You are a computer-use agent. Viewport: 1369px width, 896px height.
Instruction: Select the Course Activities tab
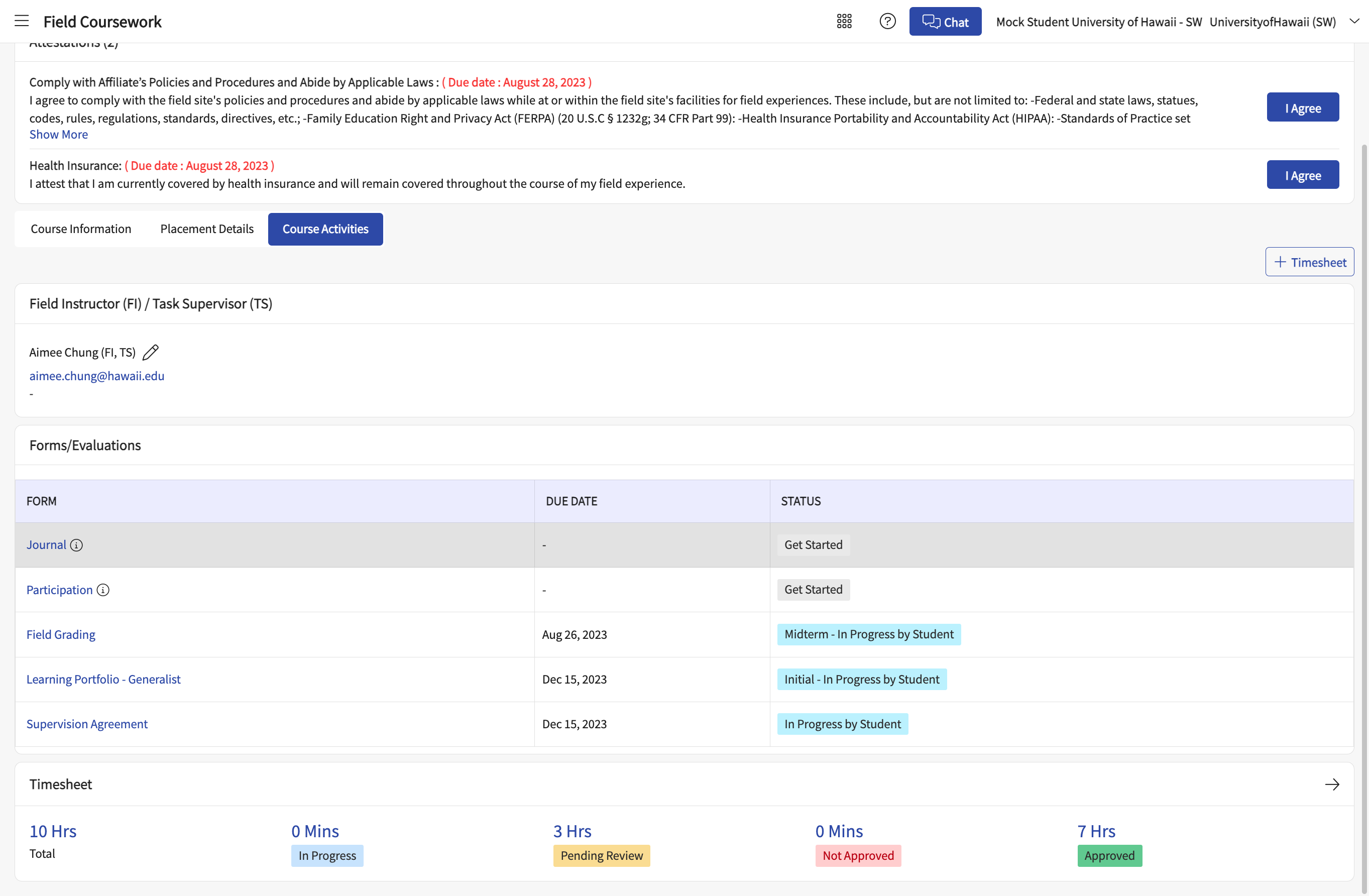point(325,229)
